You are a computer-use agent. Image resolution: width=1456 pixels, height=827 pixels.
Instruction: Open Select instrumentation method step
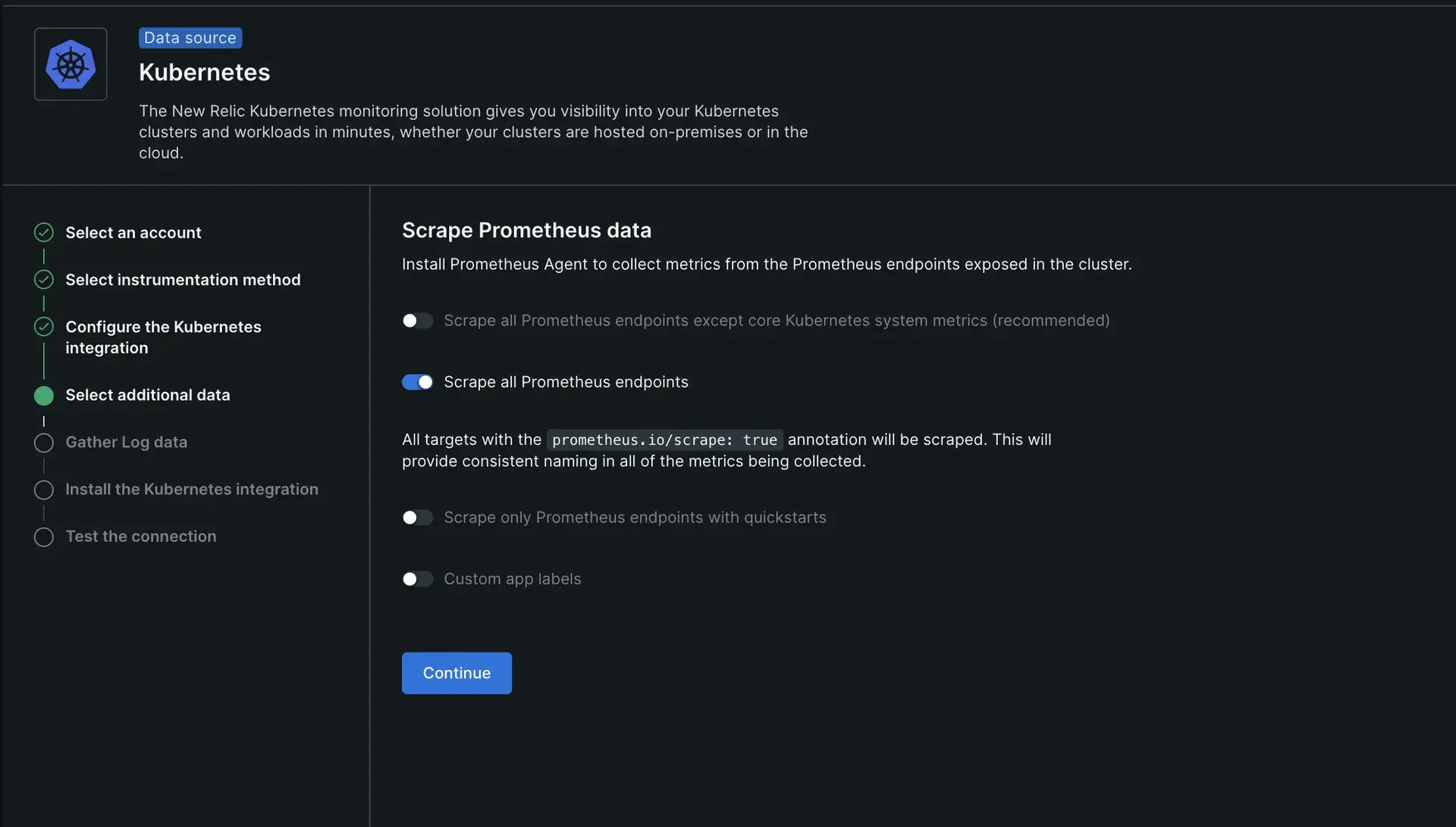click(x=183, y=280)
